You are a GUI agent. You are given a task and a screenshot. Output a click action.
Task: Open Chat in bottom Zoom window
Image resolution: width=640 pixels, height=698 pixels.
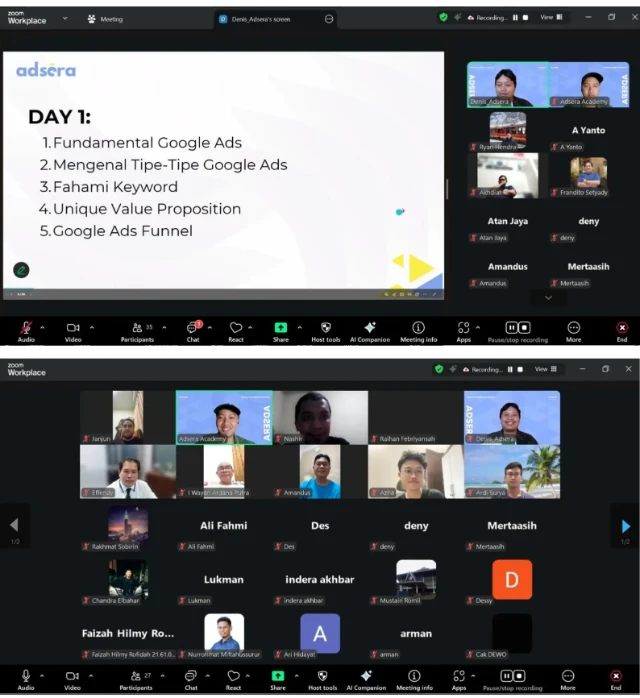point(191,680)
